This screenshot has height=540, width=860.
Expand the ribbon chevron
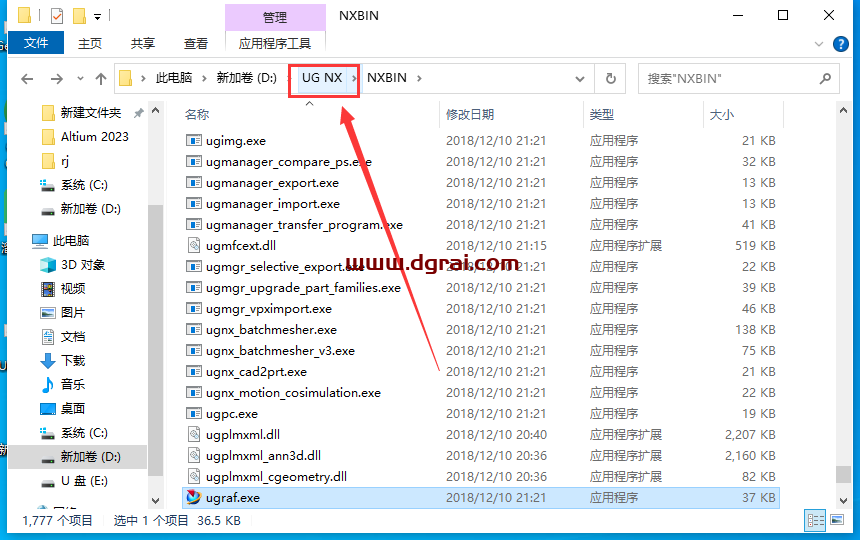click(x=819, y=44)
